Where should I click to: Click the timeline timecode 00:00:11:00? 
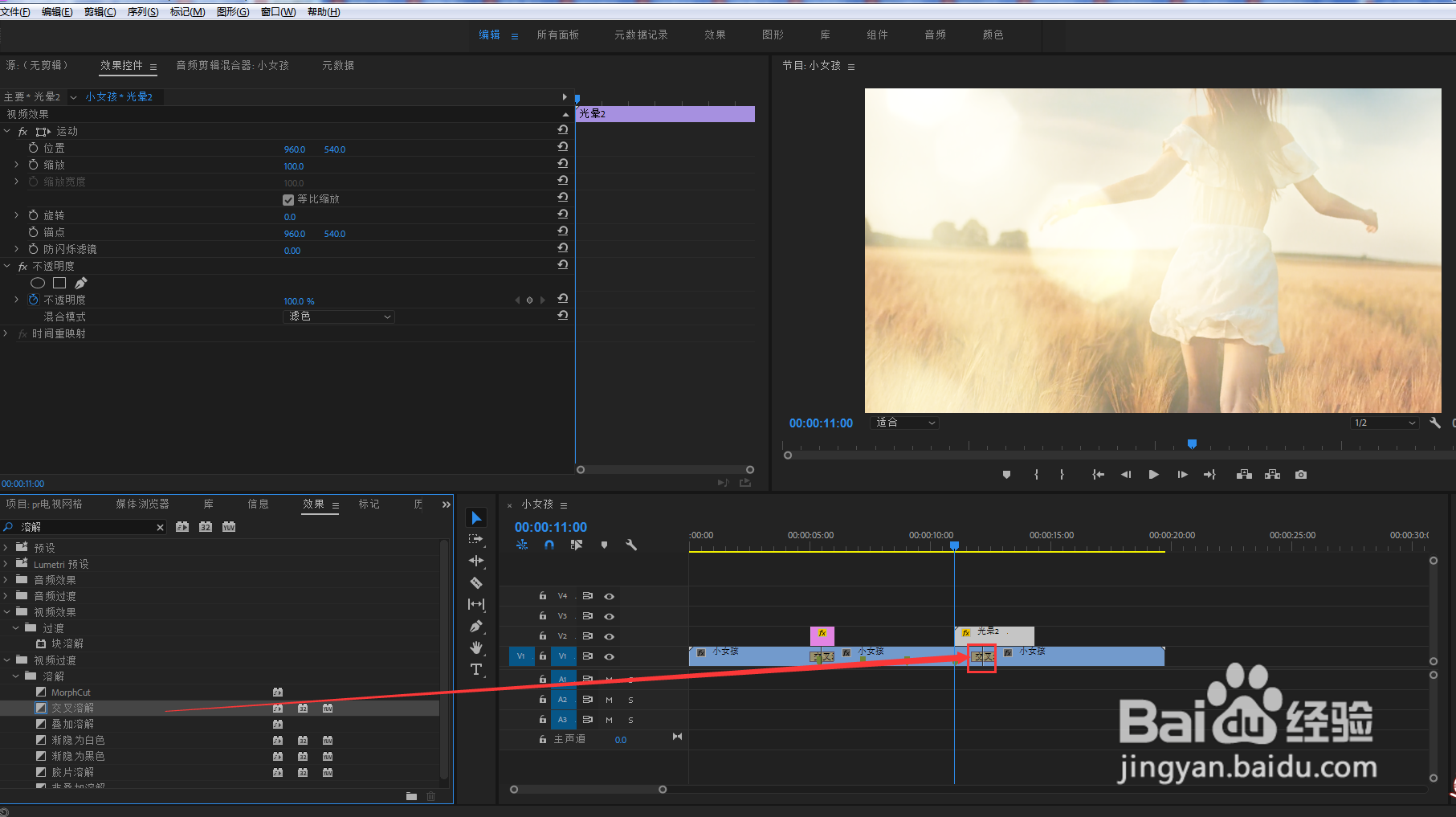[551, 527]
